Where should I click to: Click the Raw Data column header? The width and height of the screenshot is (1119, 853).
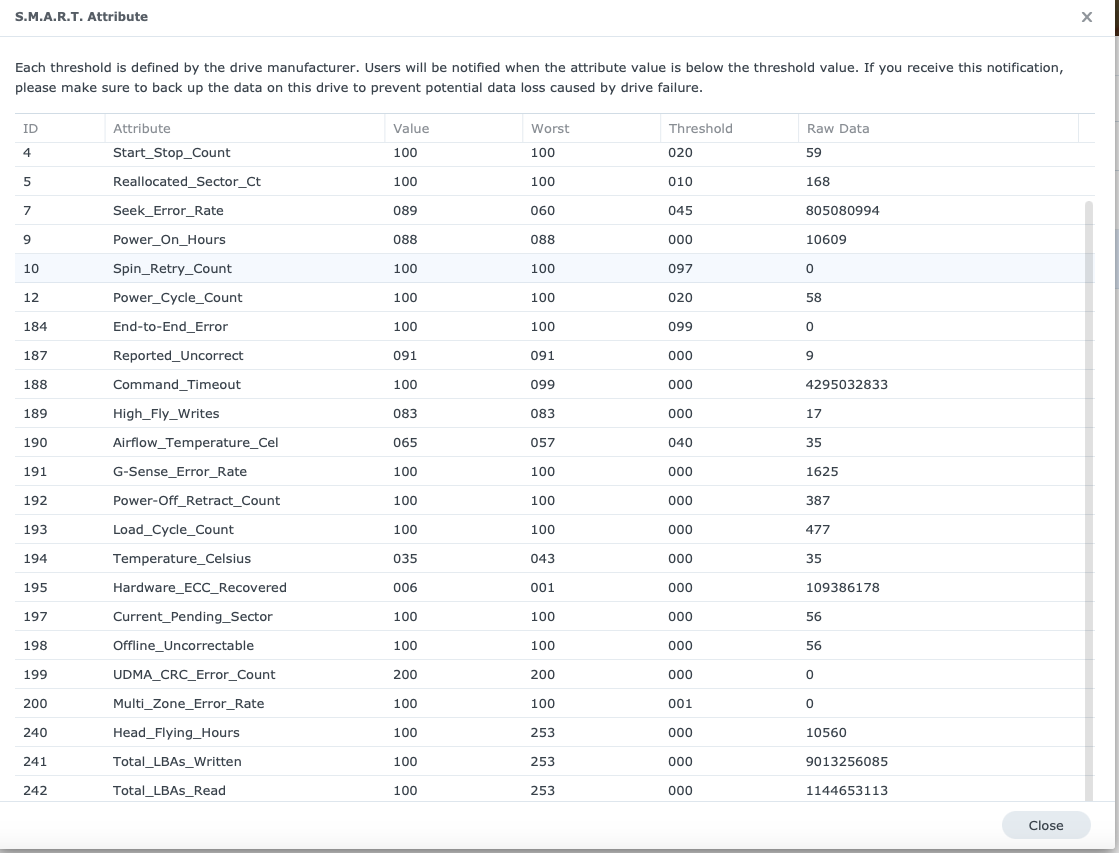(938, 128)
